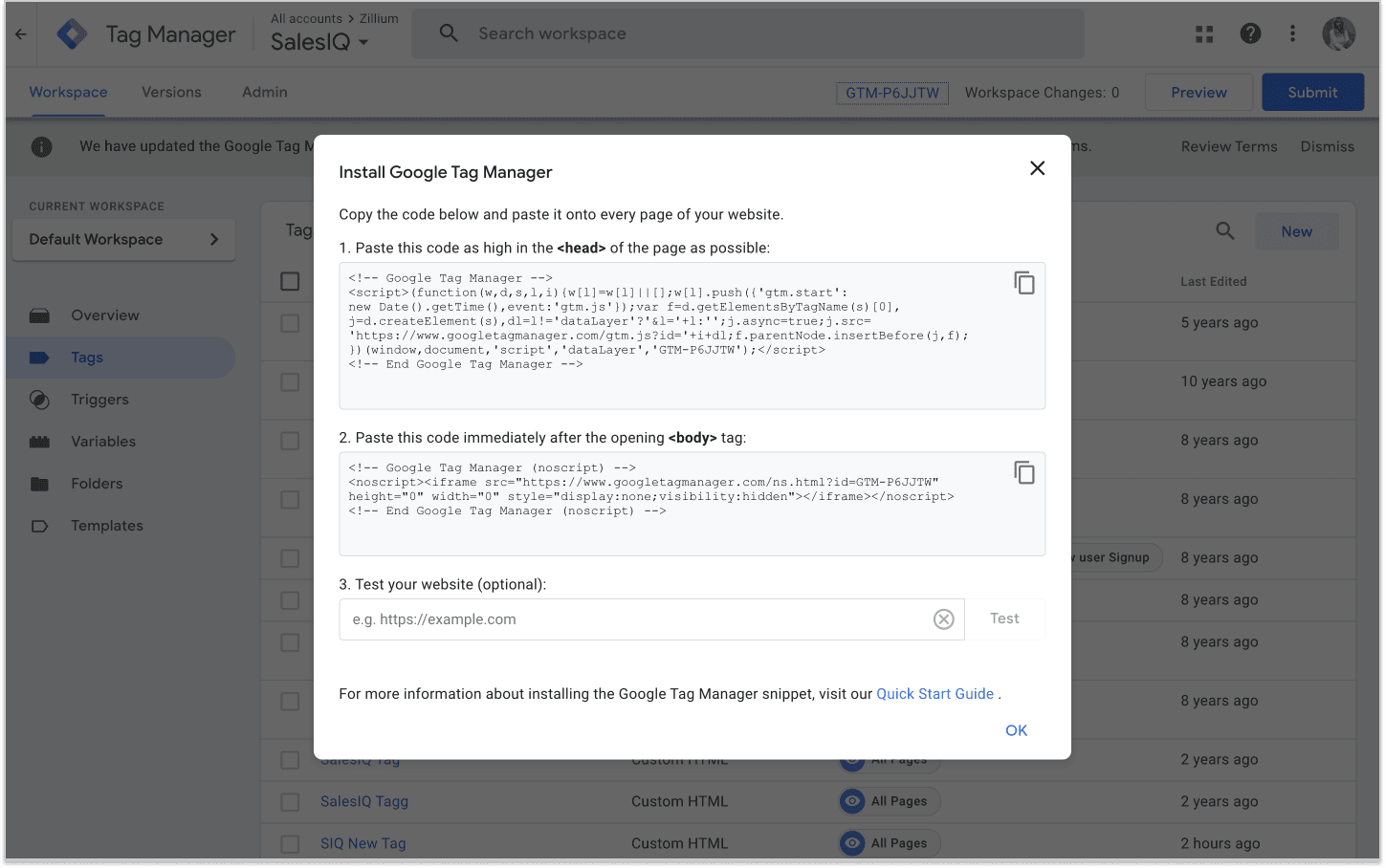Click the tags table search icon
The image size is (1385, 868).
pyautogui.click(x=1224, y=230)
